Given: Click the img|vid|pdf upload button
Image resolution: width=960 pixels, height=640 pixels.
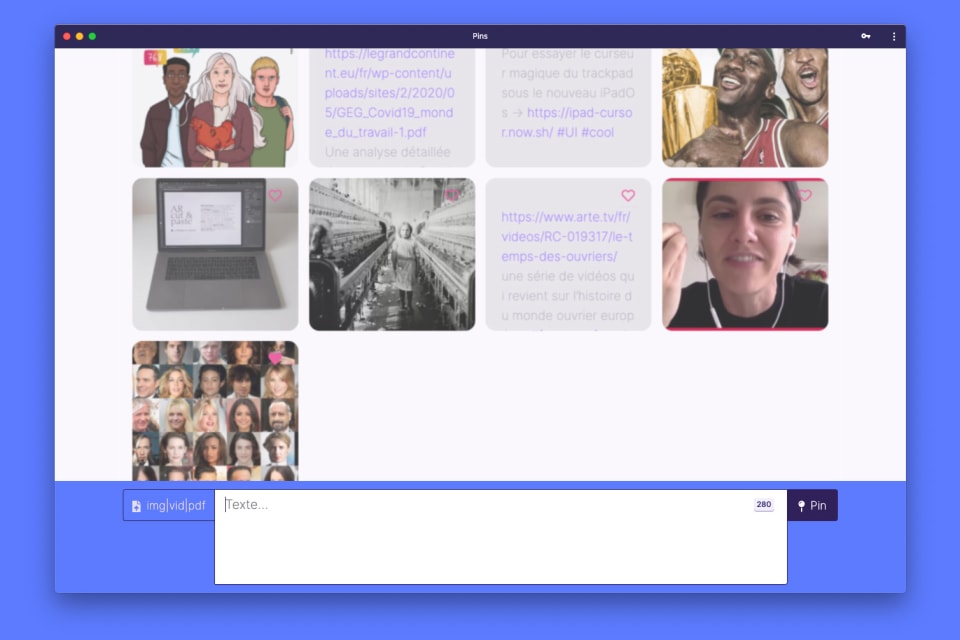Looking at the screenshot, I should tap(169, 505).
